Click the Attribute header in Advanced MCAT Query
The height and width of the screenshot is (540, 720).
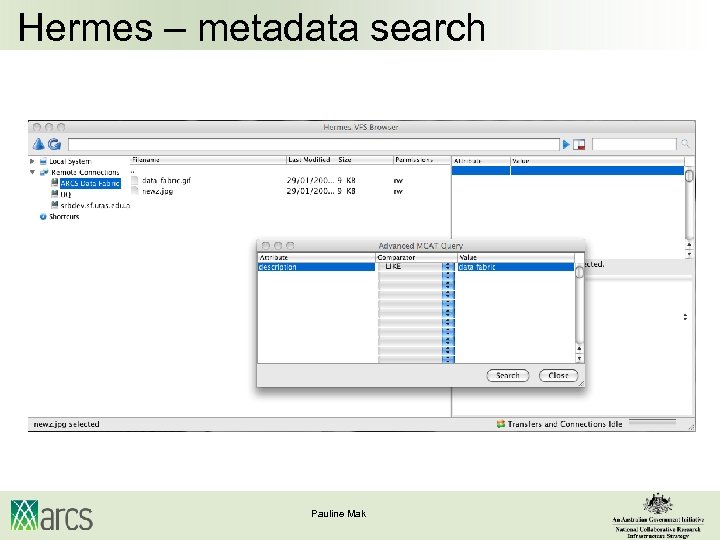tap(316, 258)
